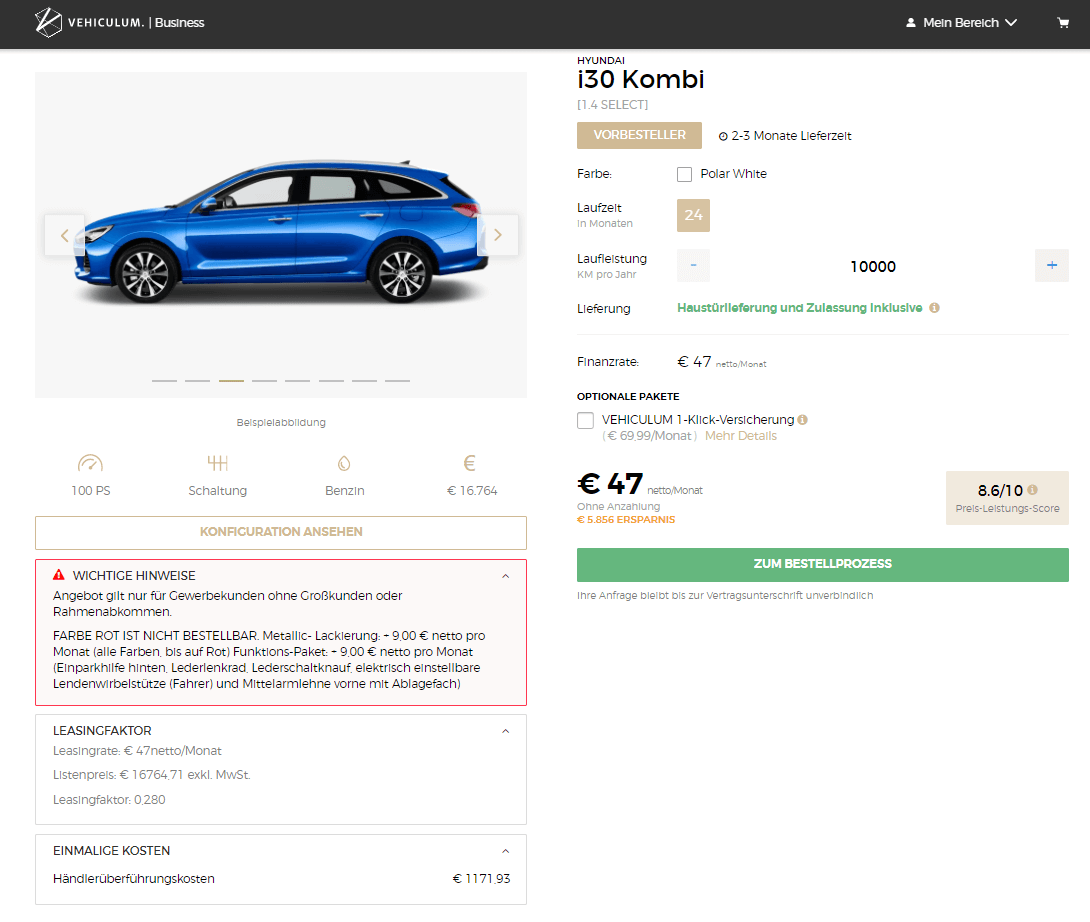The image size is (1090, 922).
Task: Click the Vorbesteller badge
Action: point(640,136)
